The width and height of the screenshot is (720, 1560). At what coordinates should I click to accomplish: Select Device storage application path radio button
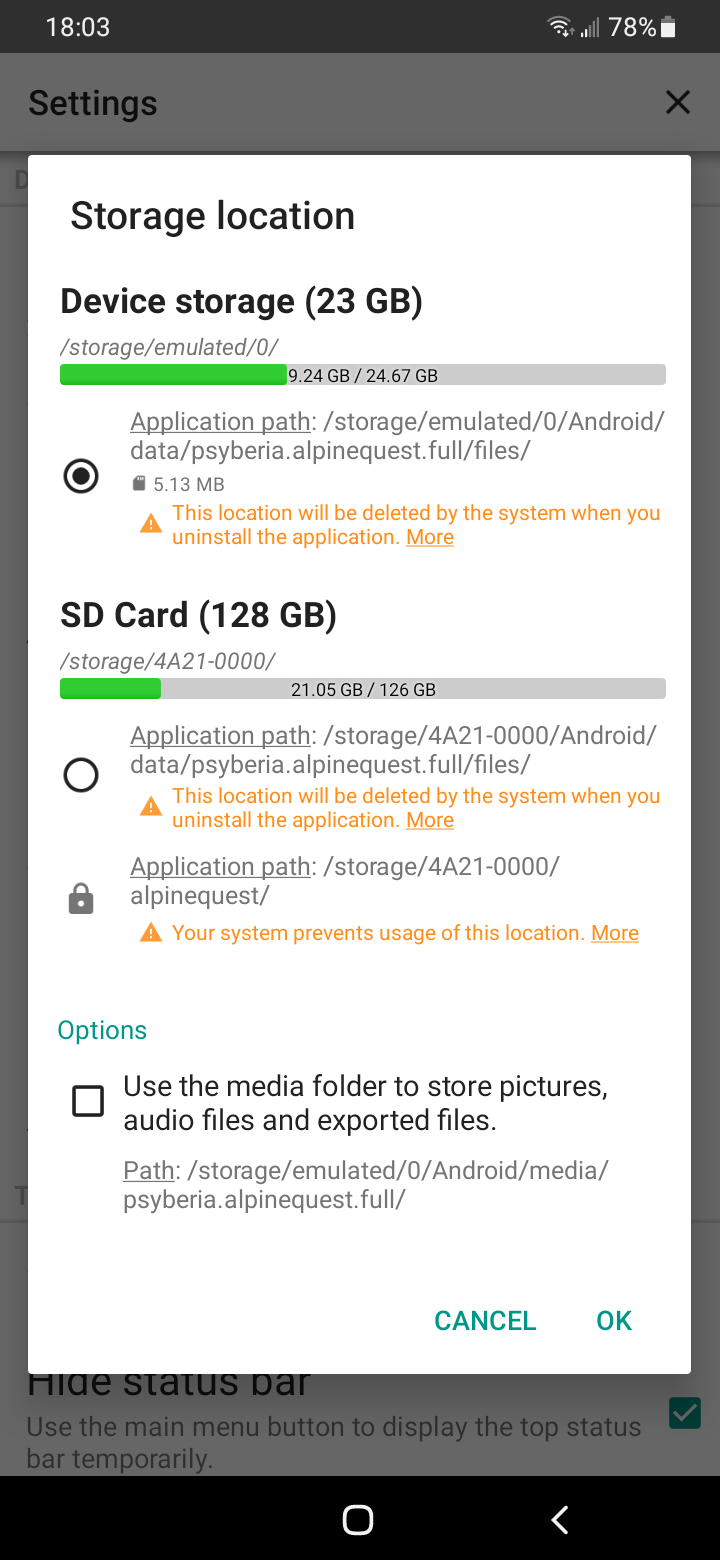tap(81, 476)
